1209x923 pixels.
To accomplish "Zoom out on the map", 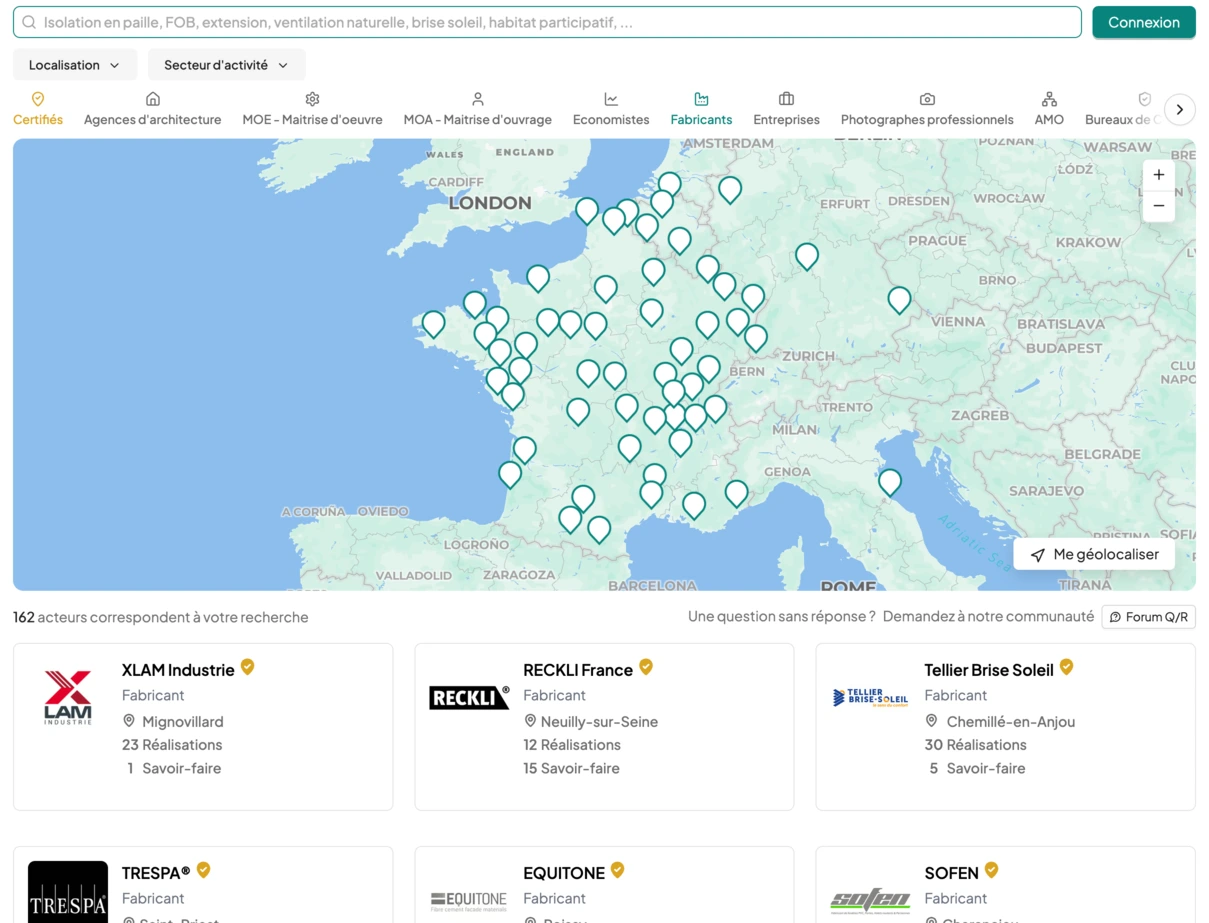I will 1159,206.
